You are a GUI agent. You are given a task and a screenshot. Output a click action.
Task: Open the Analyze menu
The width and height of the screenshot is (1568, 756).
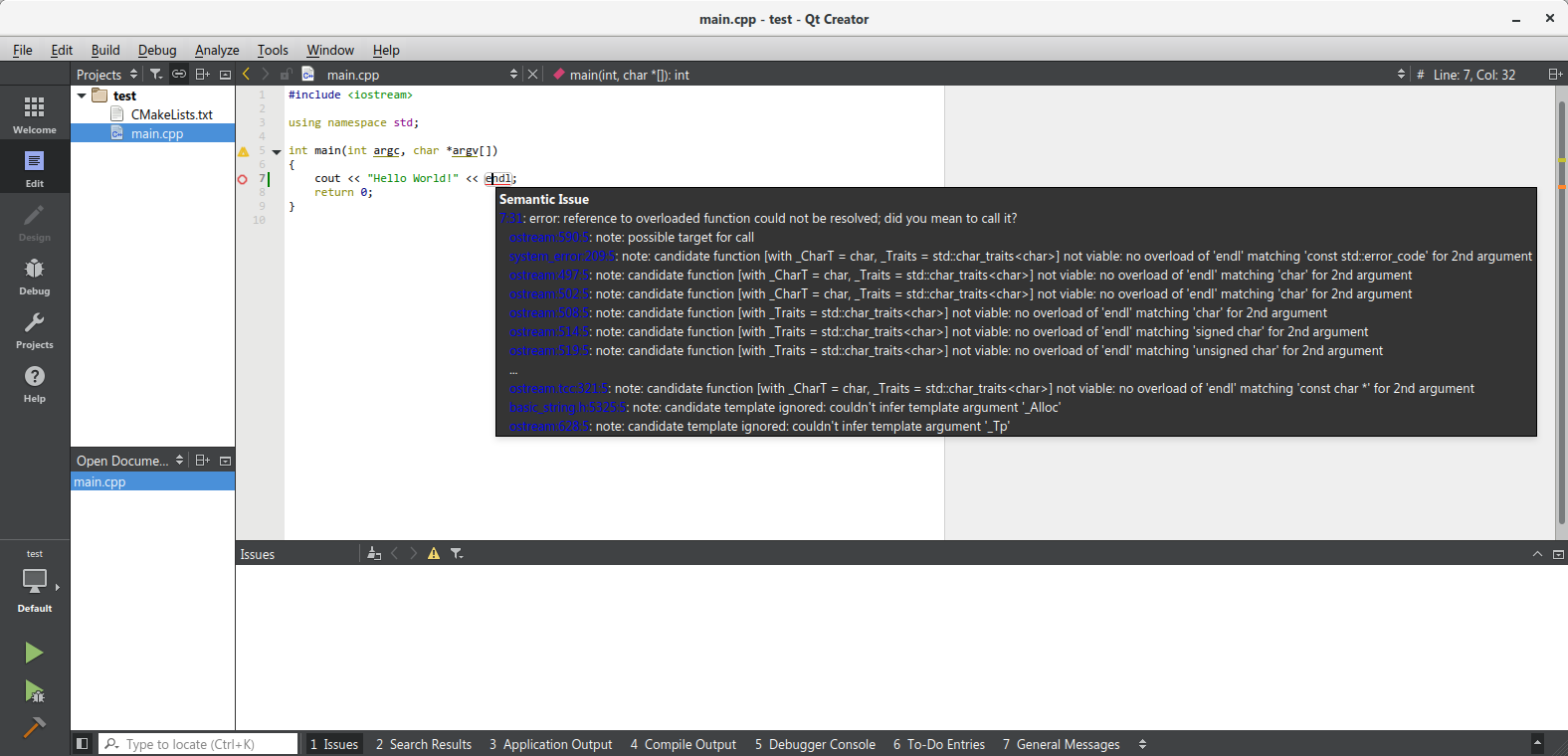pyautogui.click(x=217, y=50)
